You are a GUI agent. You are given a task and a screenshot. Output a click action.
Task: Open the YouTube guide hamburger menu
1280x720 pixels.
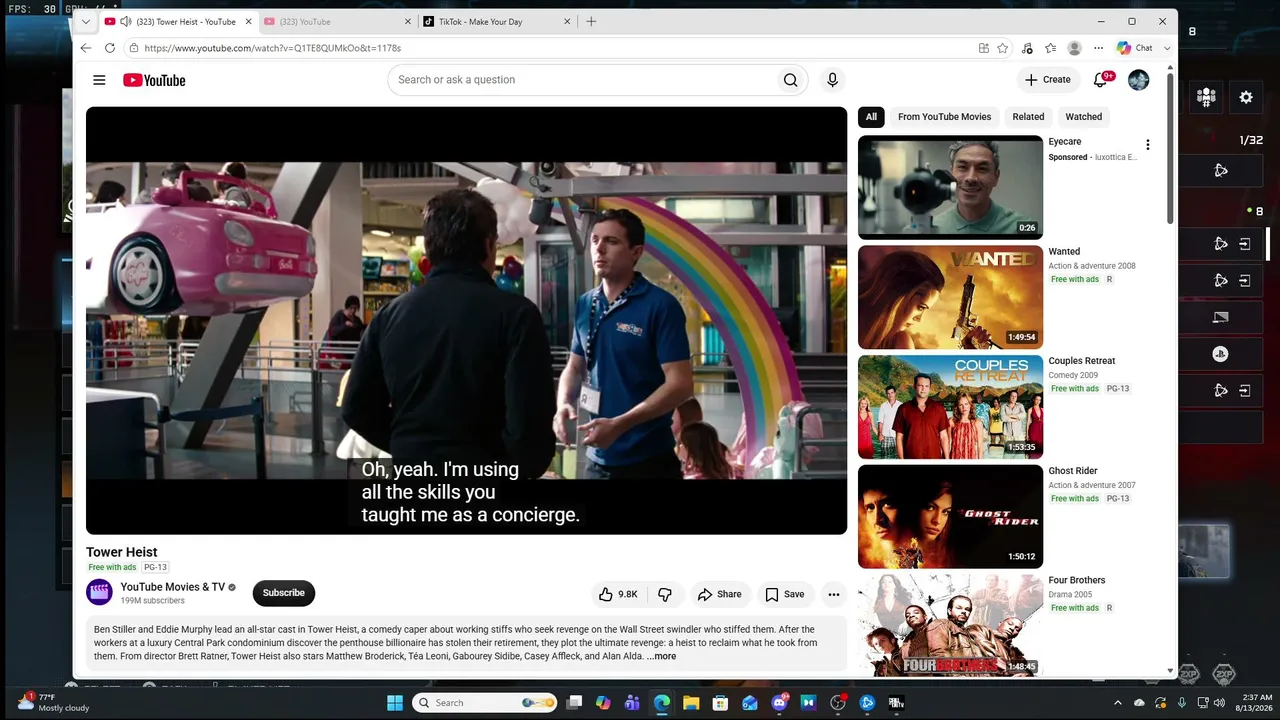(x=99, y=80)
